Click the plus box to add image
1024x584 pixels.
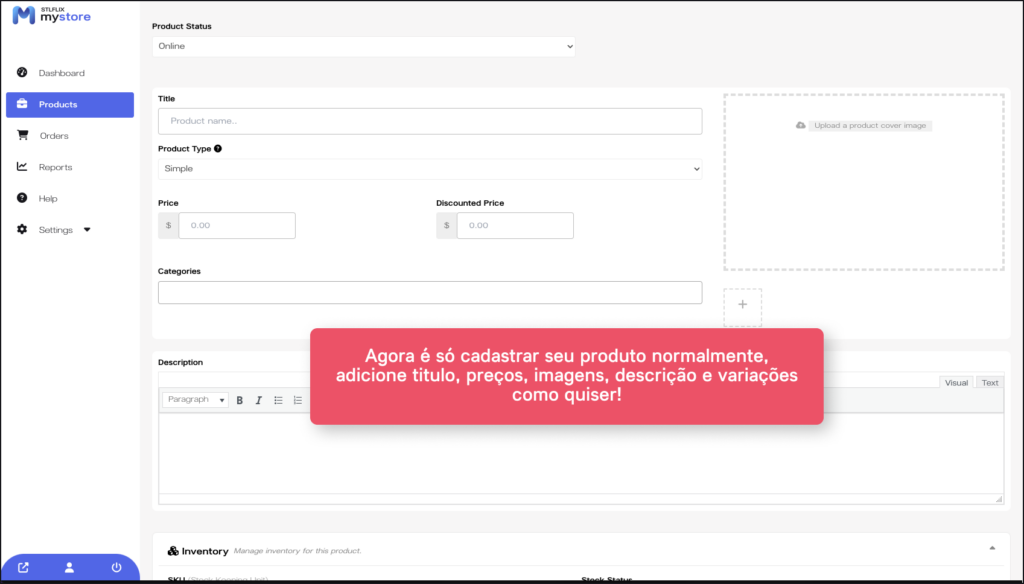742,307
